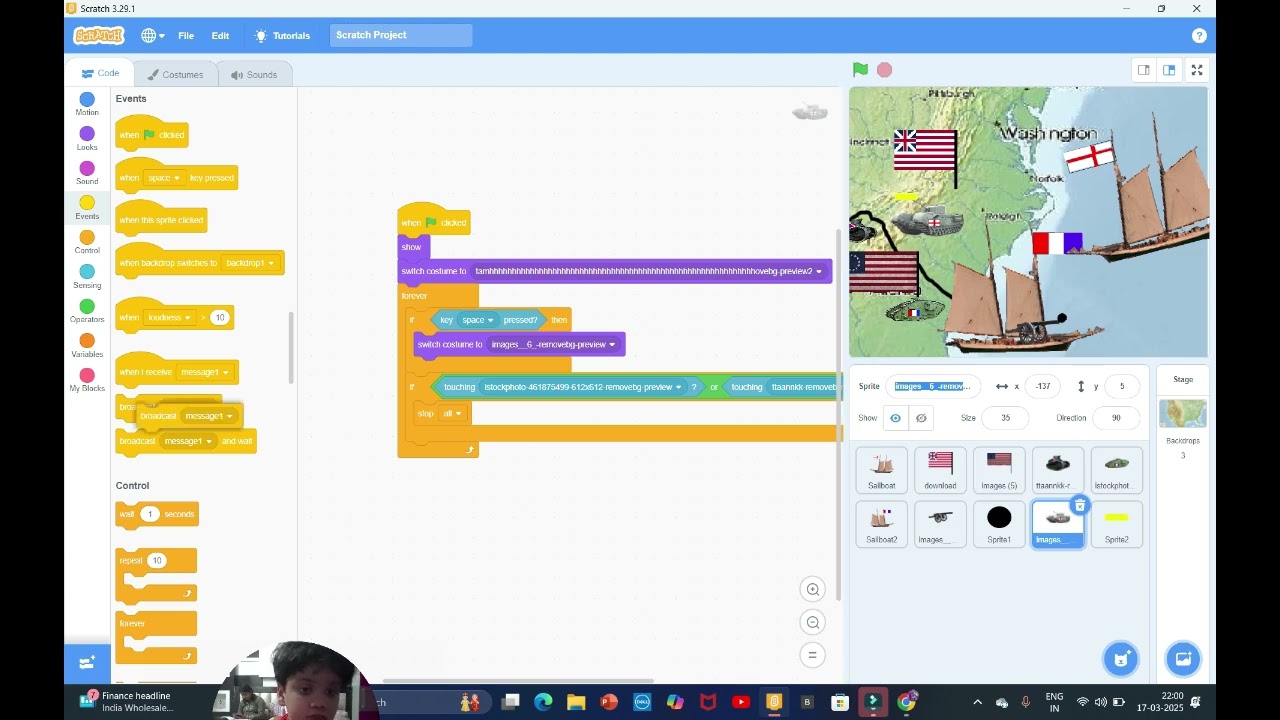Click the sprite Size field

click(1005, 418)
